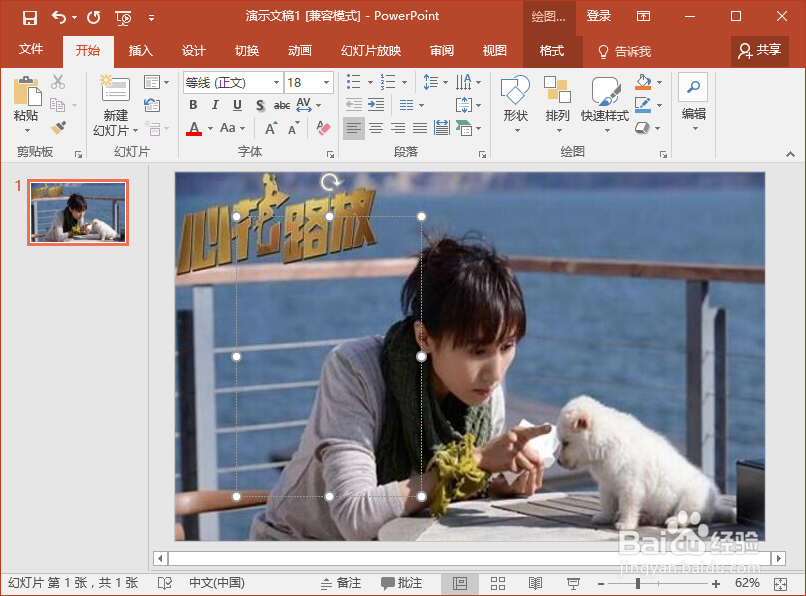Reset the slide layout icon

tap(152, 105)
